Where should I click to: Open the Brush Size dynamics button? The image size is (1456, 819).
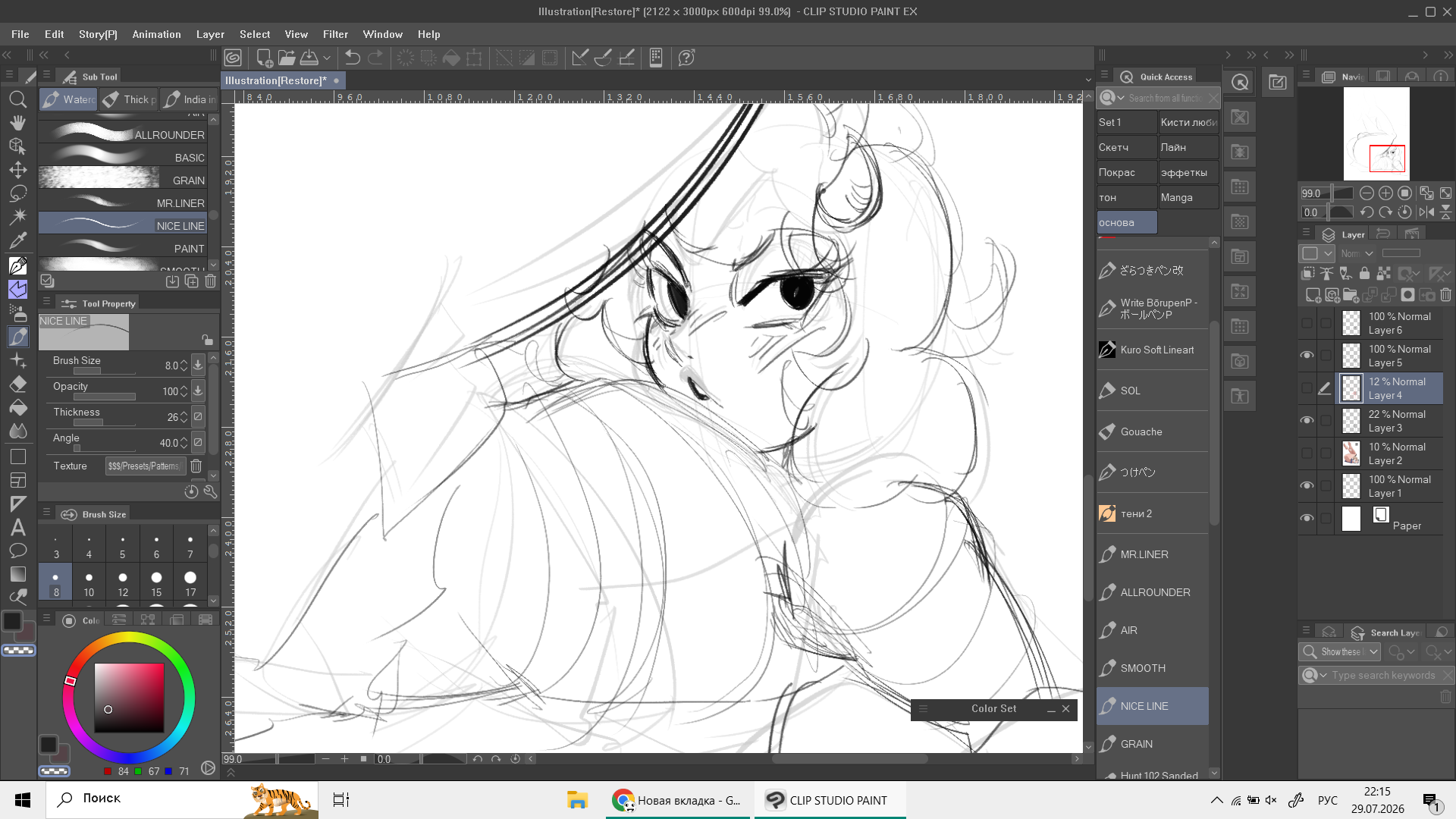coord(198,366)
